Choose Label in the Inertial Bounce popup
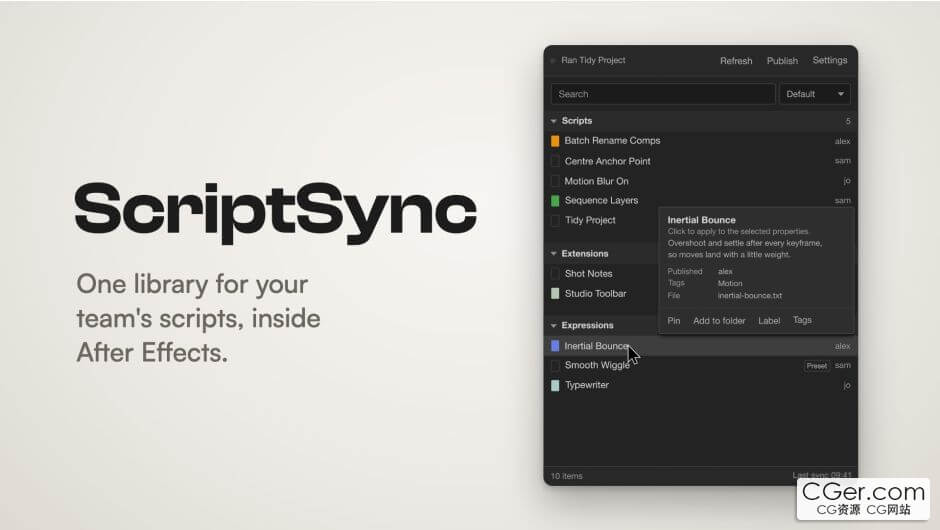This screenshot has height=530, width=940. 769,321
